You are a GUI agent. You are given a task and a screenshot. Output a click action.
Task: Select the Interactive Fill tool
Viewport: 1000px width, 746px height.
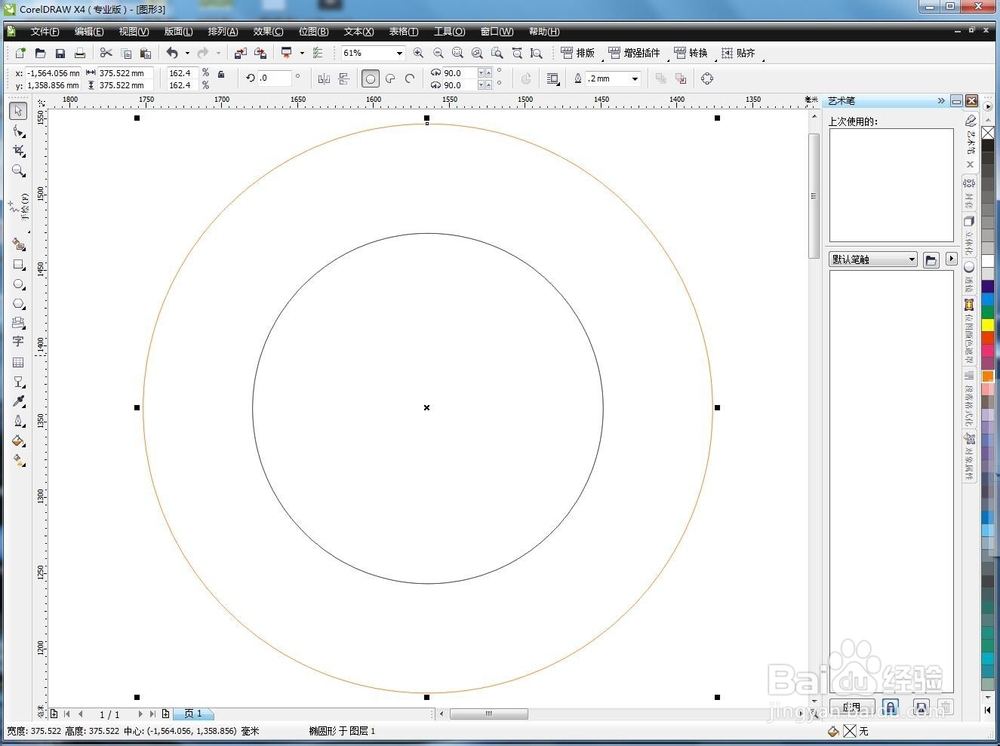18,460
